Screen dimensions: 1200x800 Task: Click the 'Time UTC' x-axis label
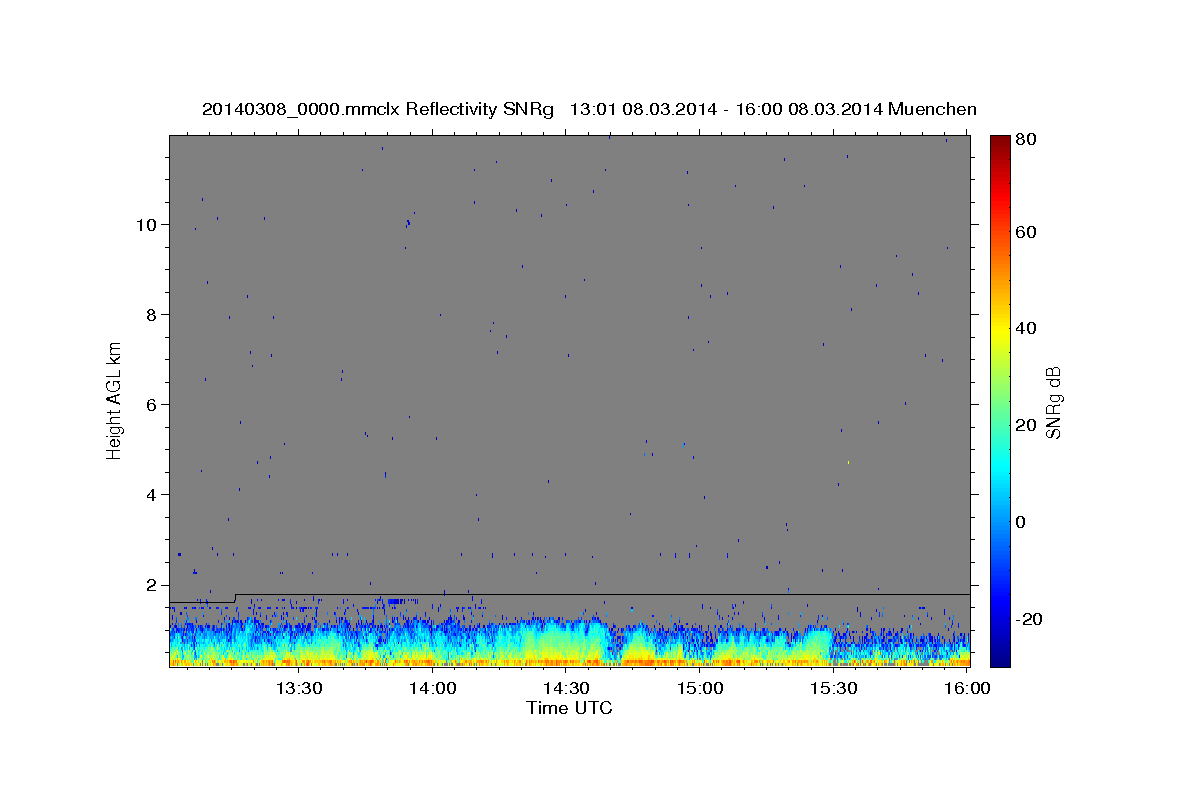point(569,708)
